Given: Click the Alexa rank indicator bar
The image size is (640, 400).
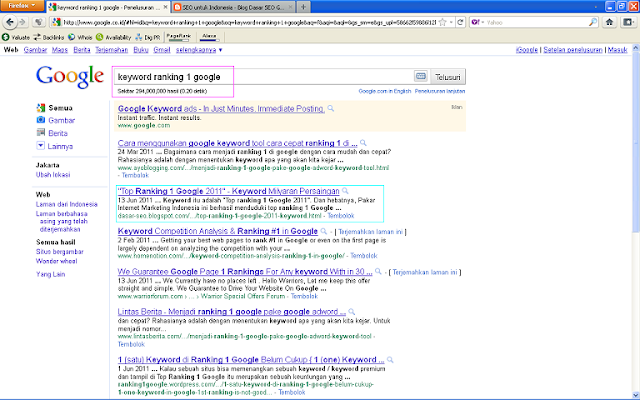Looking at the screenshot, I should pyautogui.click(x=209, y=37).
